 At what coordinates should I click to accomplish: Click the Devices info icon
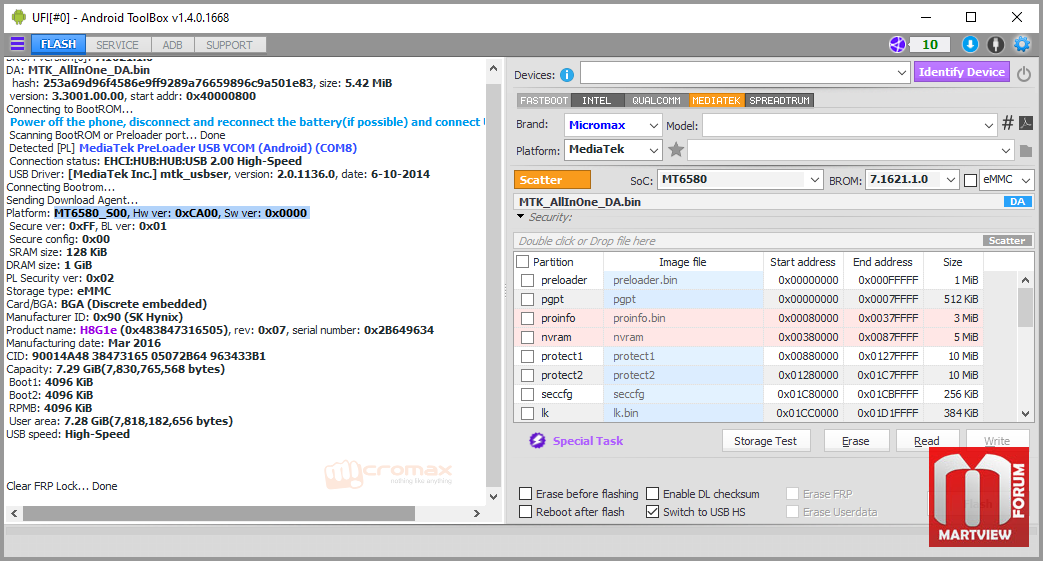coord(567,75)
